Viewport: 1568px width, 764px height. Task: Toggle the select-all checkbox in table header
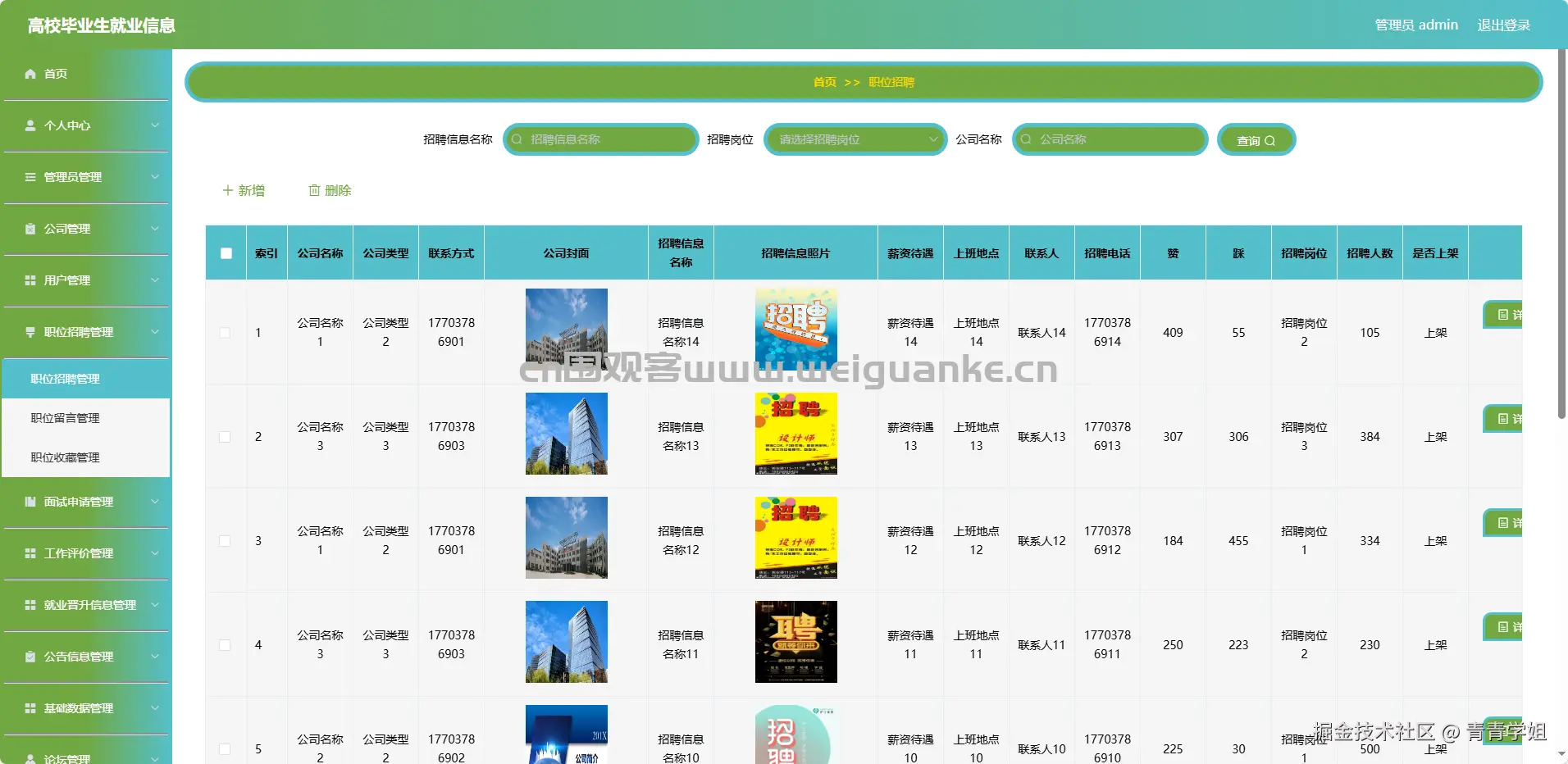click(226, 253)
